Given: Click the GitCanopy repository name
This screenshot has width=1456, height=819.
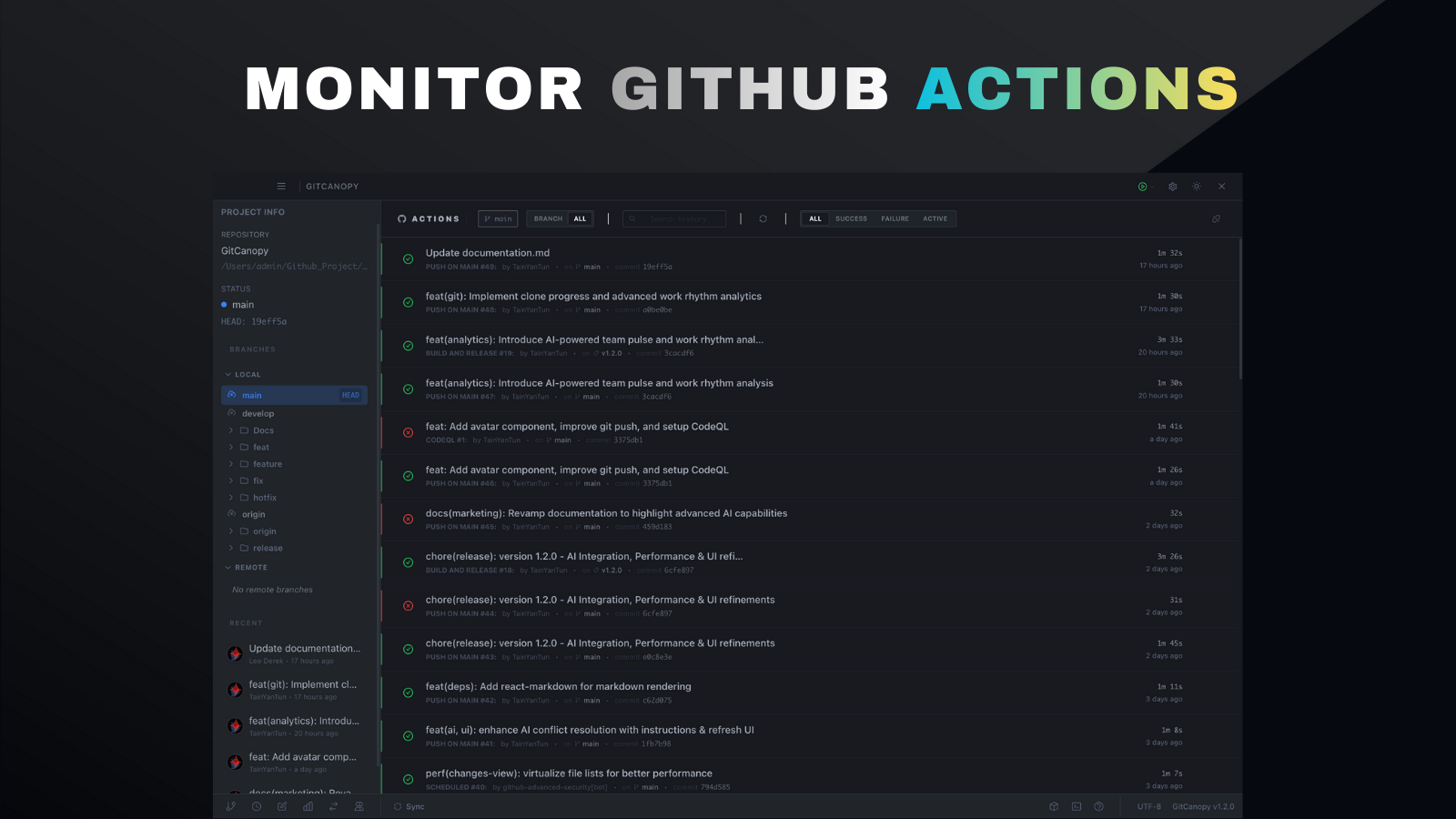Looking at the screenshot, I should (x=245, y=251).
